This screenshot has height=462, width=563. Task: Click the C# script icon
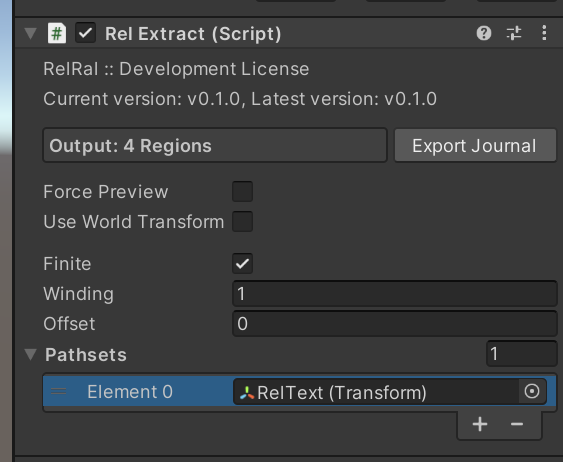pyautogui.click(x=57, y=33)
